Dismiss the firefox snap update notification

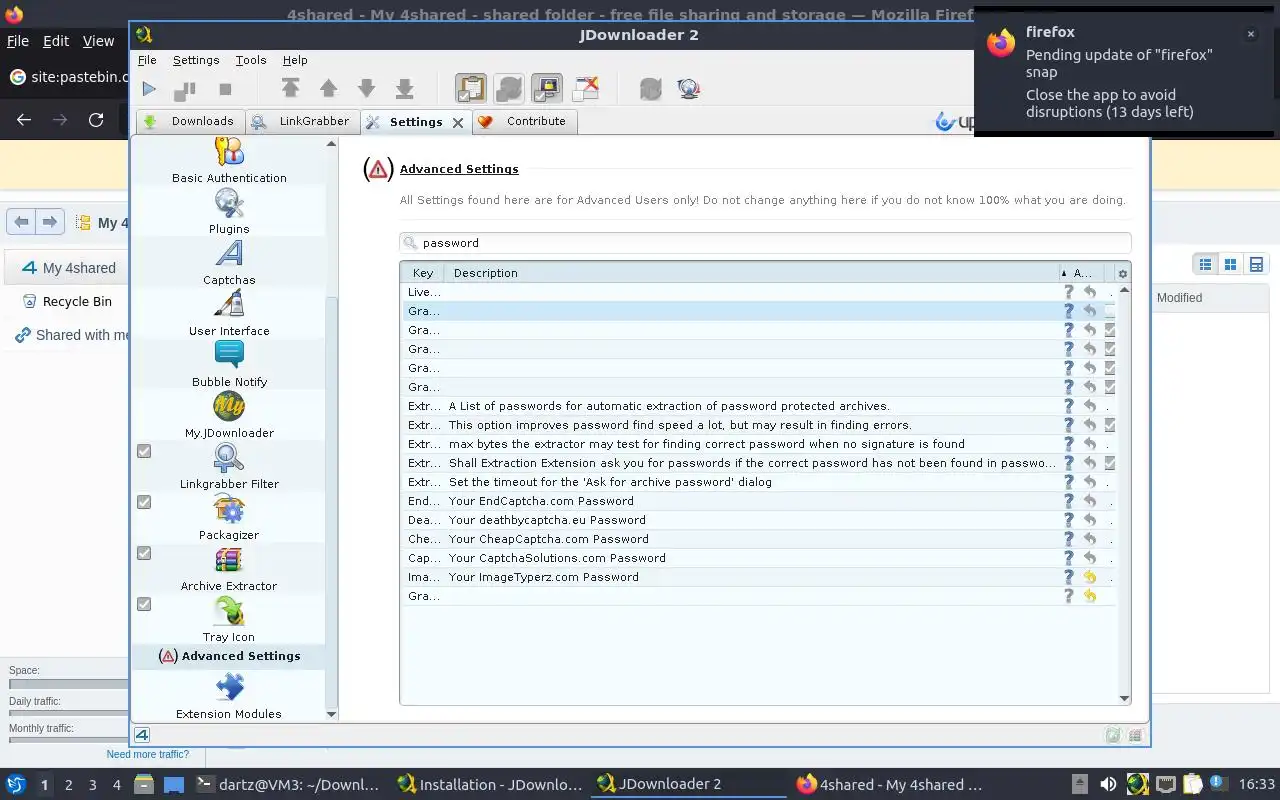[x=1250, y=34]
